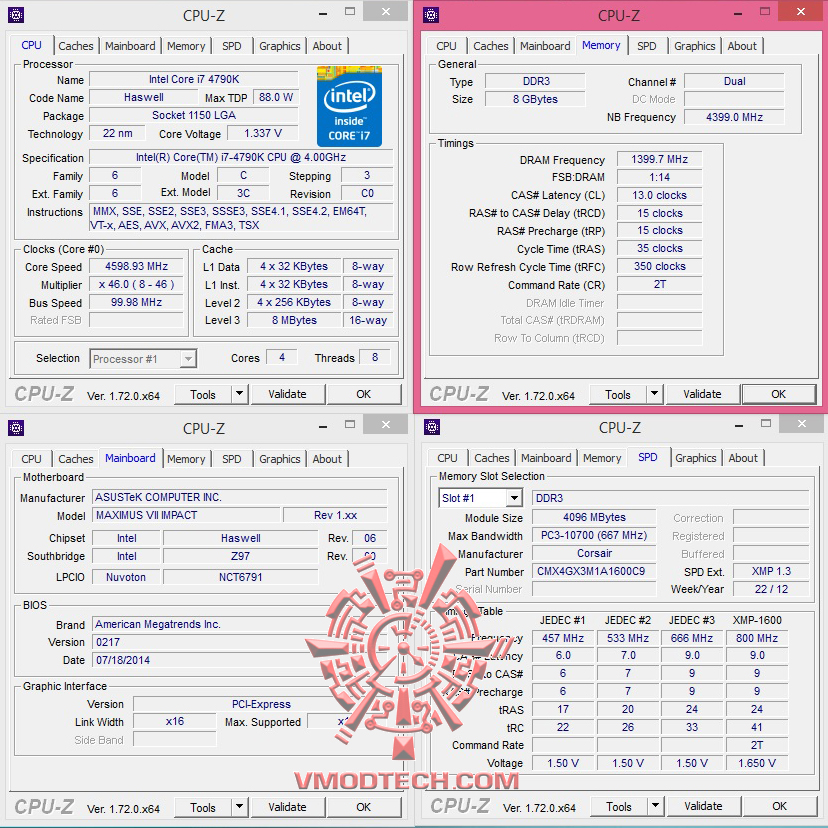
Task: Click Level 3 cache 8 MBytes value
Action: pyautogui.click(x=294, y=320)
